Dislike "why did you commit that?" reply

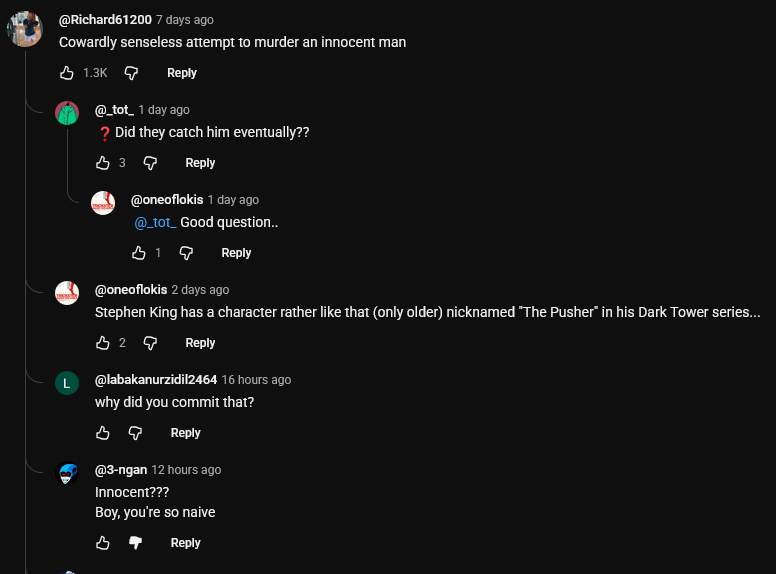[x=136, y=433]
